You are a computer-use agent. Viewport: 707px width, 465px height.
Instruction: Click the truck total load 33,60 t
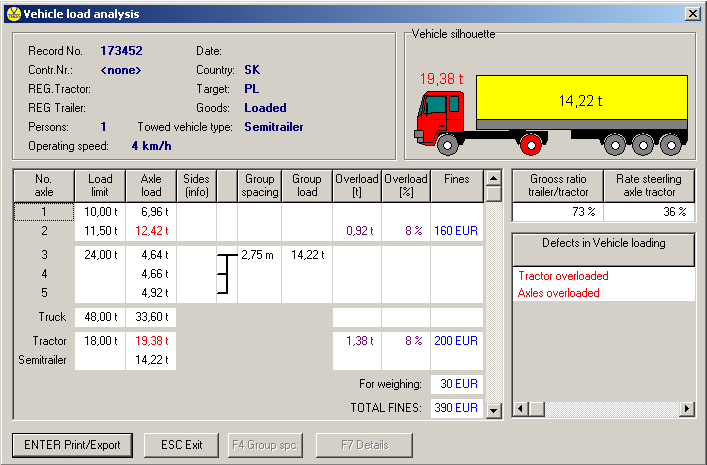pos(152,317)
